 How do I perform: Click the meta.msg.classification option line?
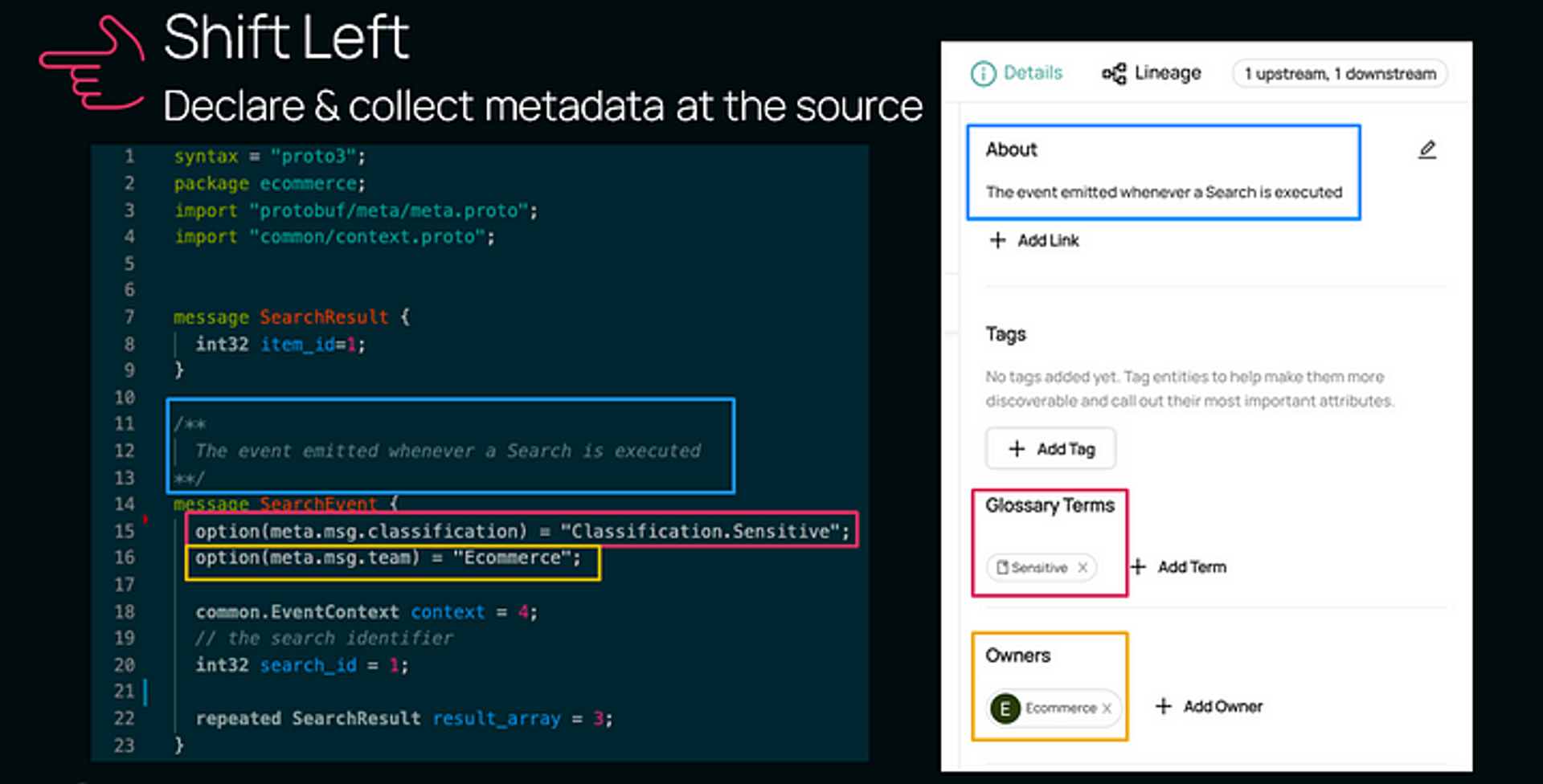click(522, 531)
